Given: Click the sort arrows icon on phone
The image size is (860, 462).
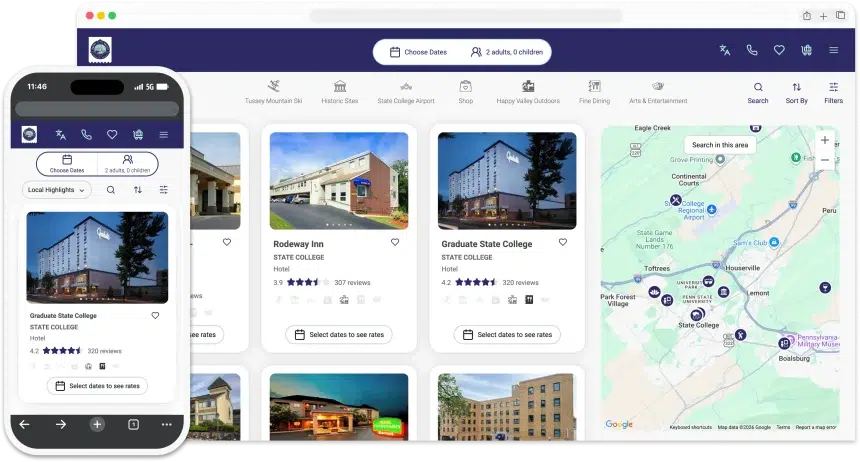Looking at the screenshot, I should pyautogui.click(x=138, y=190).
